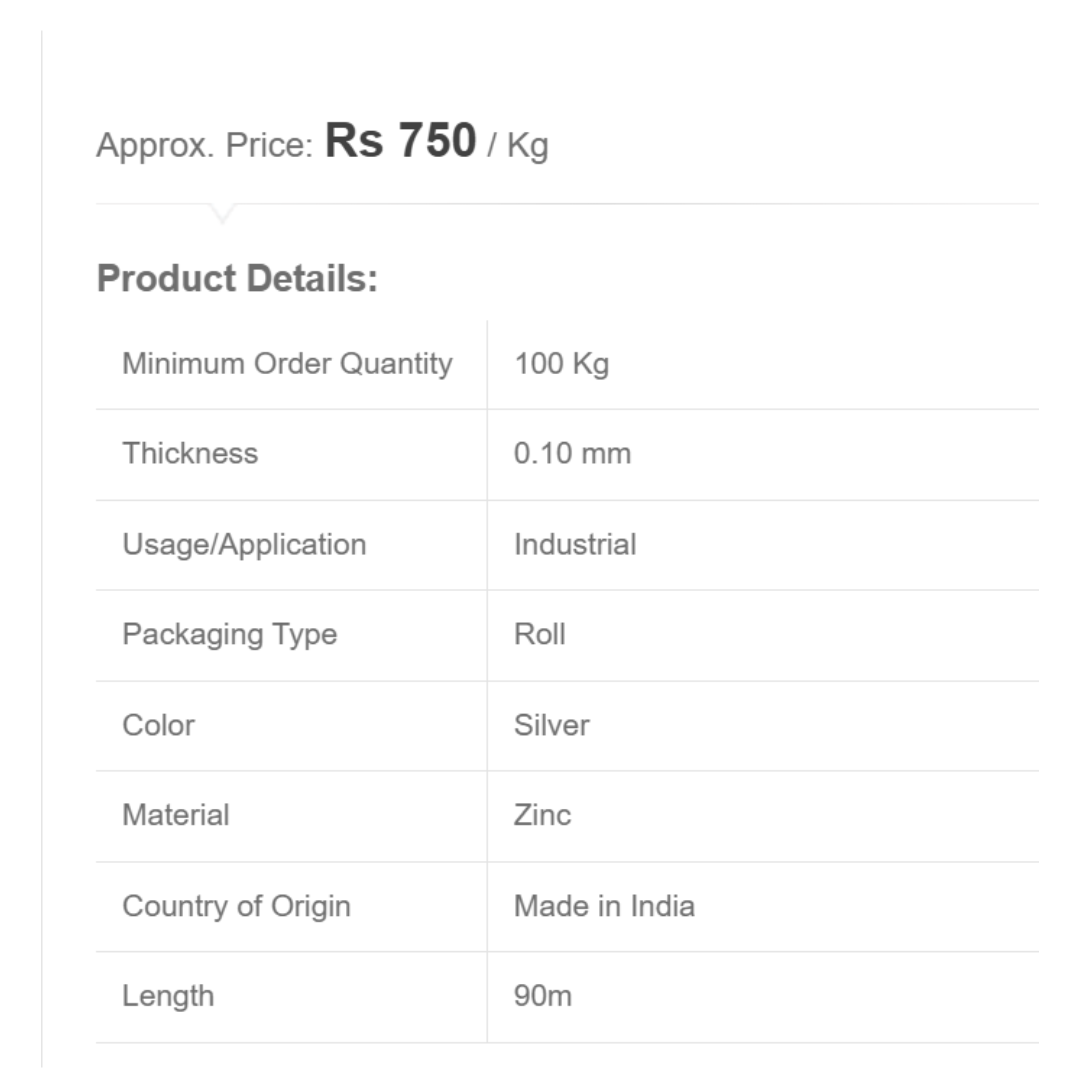Click the Usage/Application label

[x=244, y=545]
